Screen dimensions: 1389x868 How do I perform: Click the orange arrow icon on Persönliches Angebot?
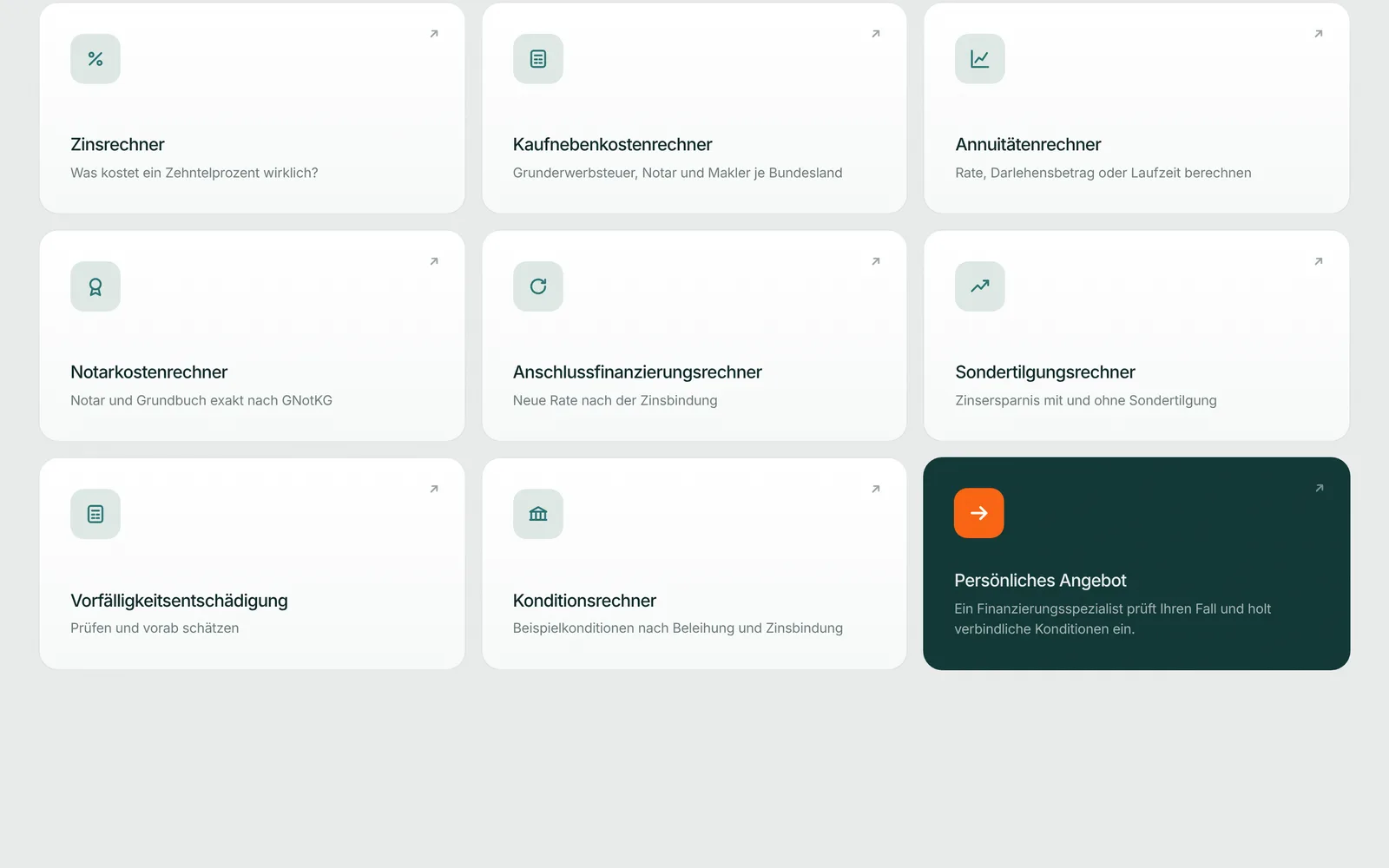coord(979,513)
